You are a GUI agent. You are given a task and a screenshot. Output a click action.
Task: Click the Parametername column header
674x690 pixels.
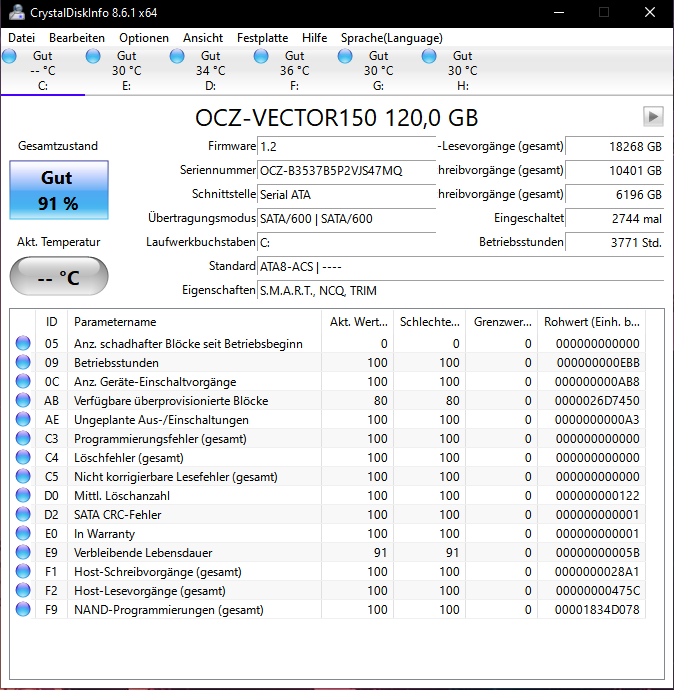click(x=194, y=322)
